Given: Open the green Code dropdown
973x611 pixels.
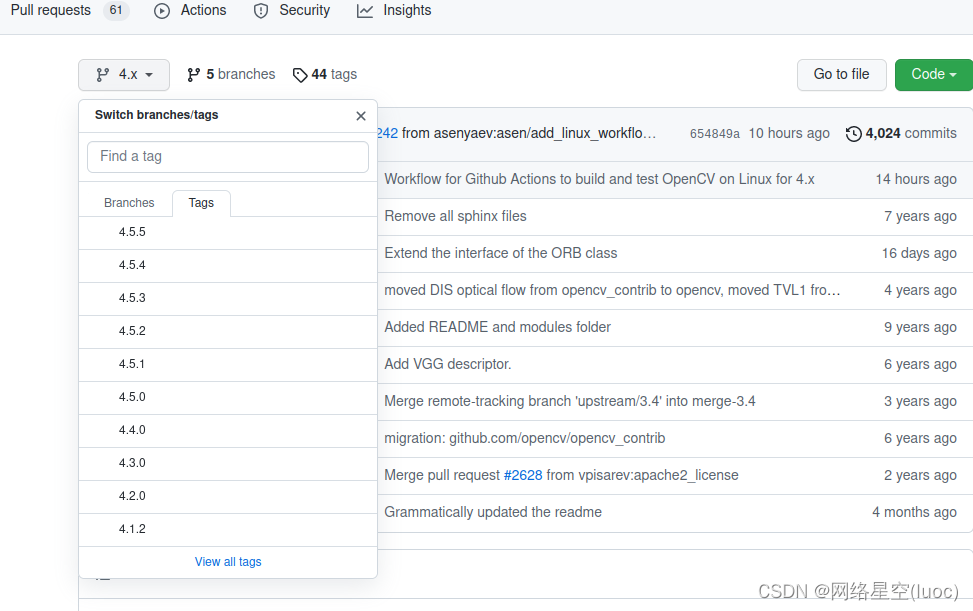Looking at the screenshot, I should pos(933,74).
